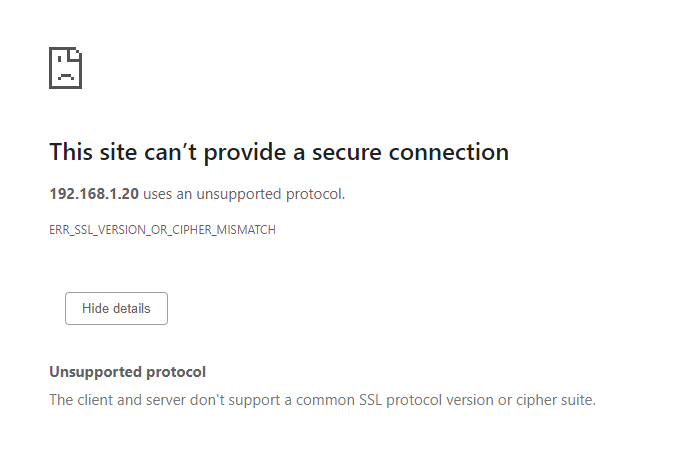Click "uses an unsupported protocol" text

pos(244,194)
